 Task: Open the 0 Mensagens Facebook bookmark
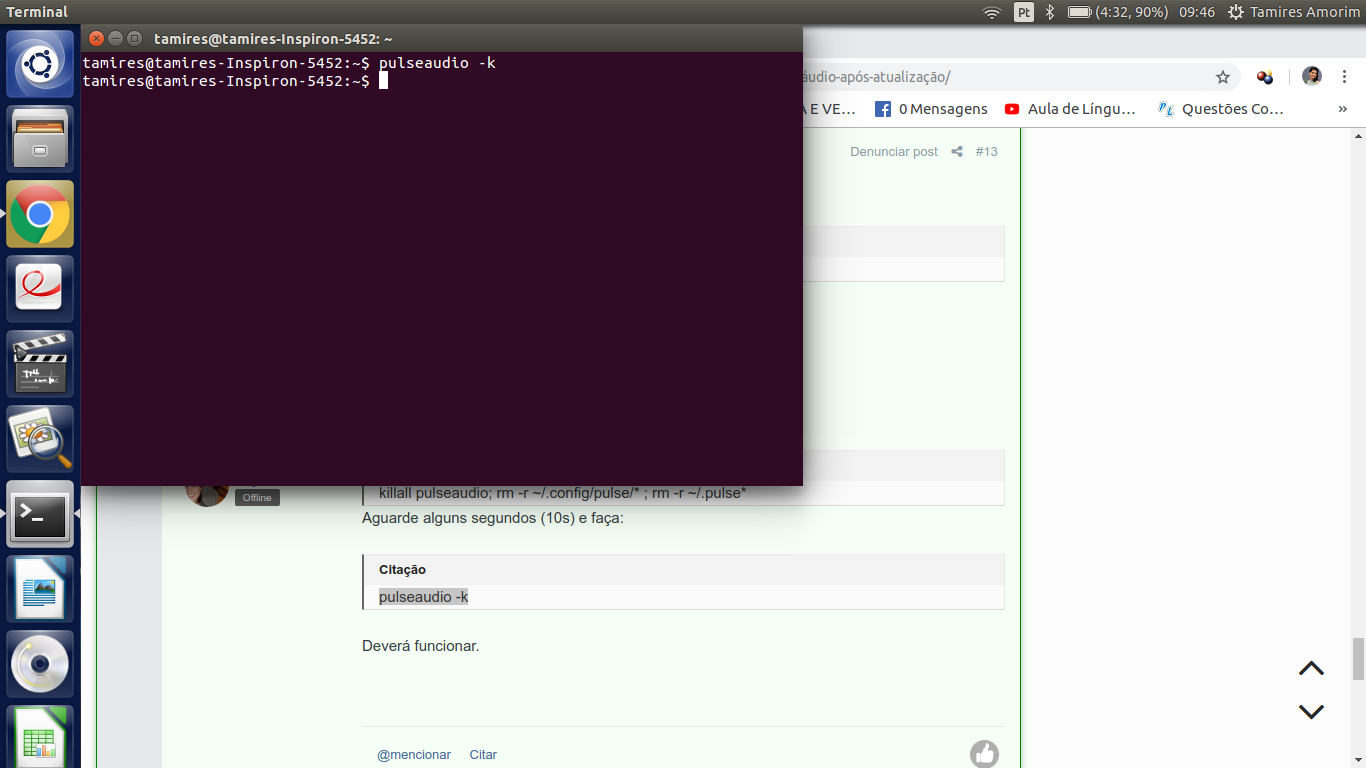point(931,109)
